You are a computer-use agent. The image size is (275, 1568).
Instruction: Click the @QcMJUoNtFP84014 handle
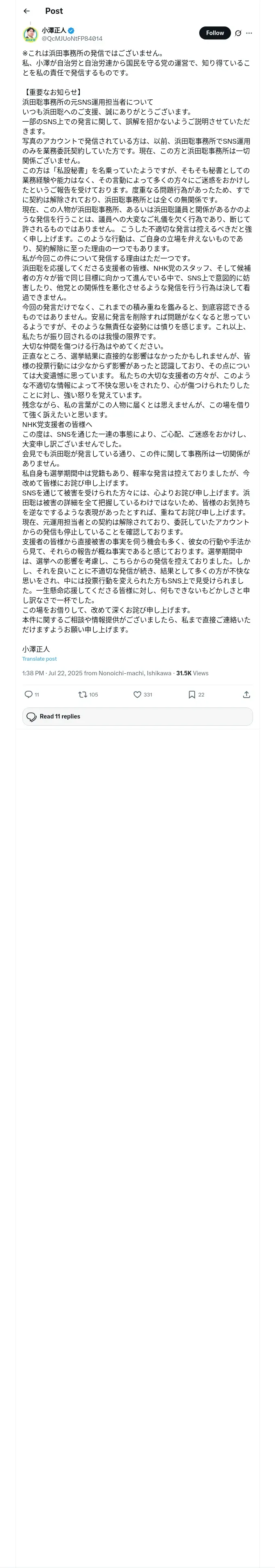tap(72, 38)
